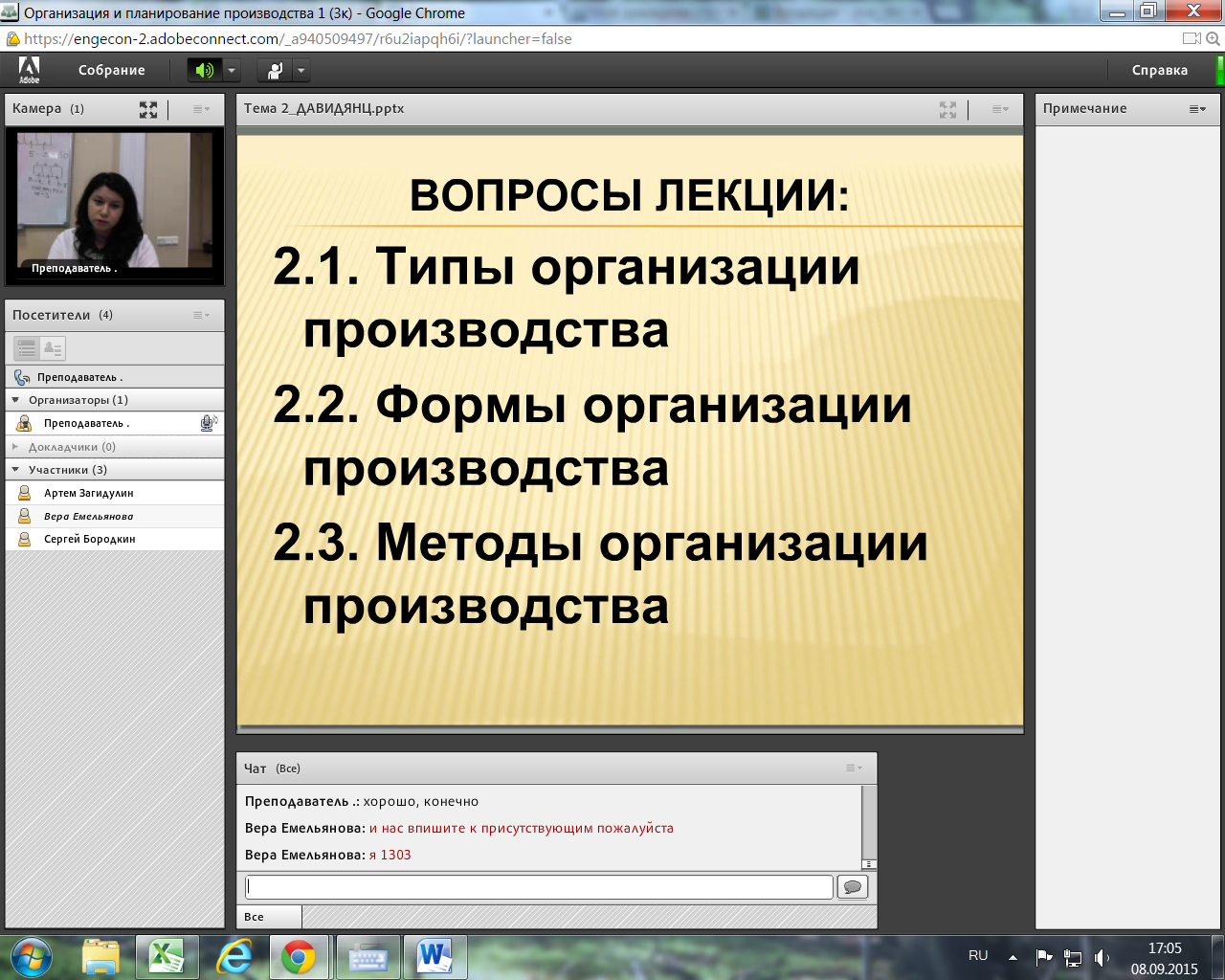This screenshot has height=980, width=1225.
Task: Toggle the speaker audio button
Action: point(205,70)
